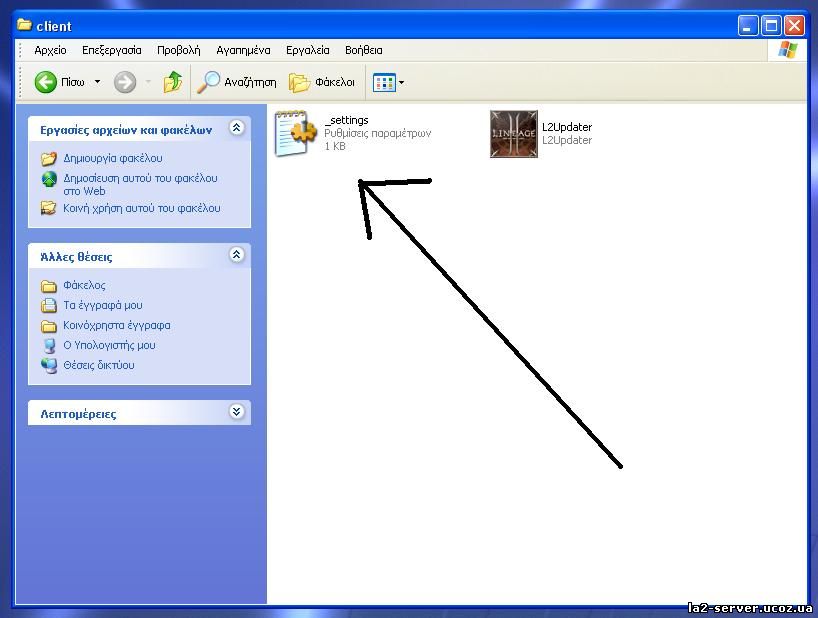Open the Πίσω history dropdown arrow
The image size is (818, 618).
(98, 82)
